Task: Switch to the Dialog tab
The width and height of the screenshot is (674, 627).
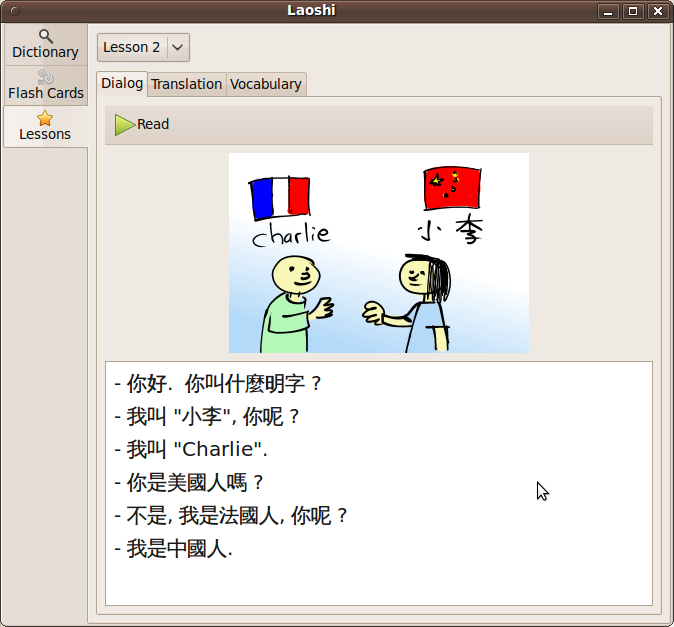Action: pos(122,83)
